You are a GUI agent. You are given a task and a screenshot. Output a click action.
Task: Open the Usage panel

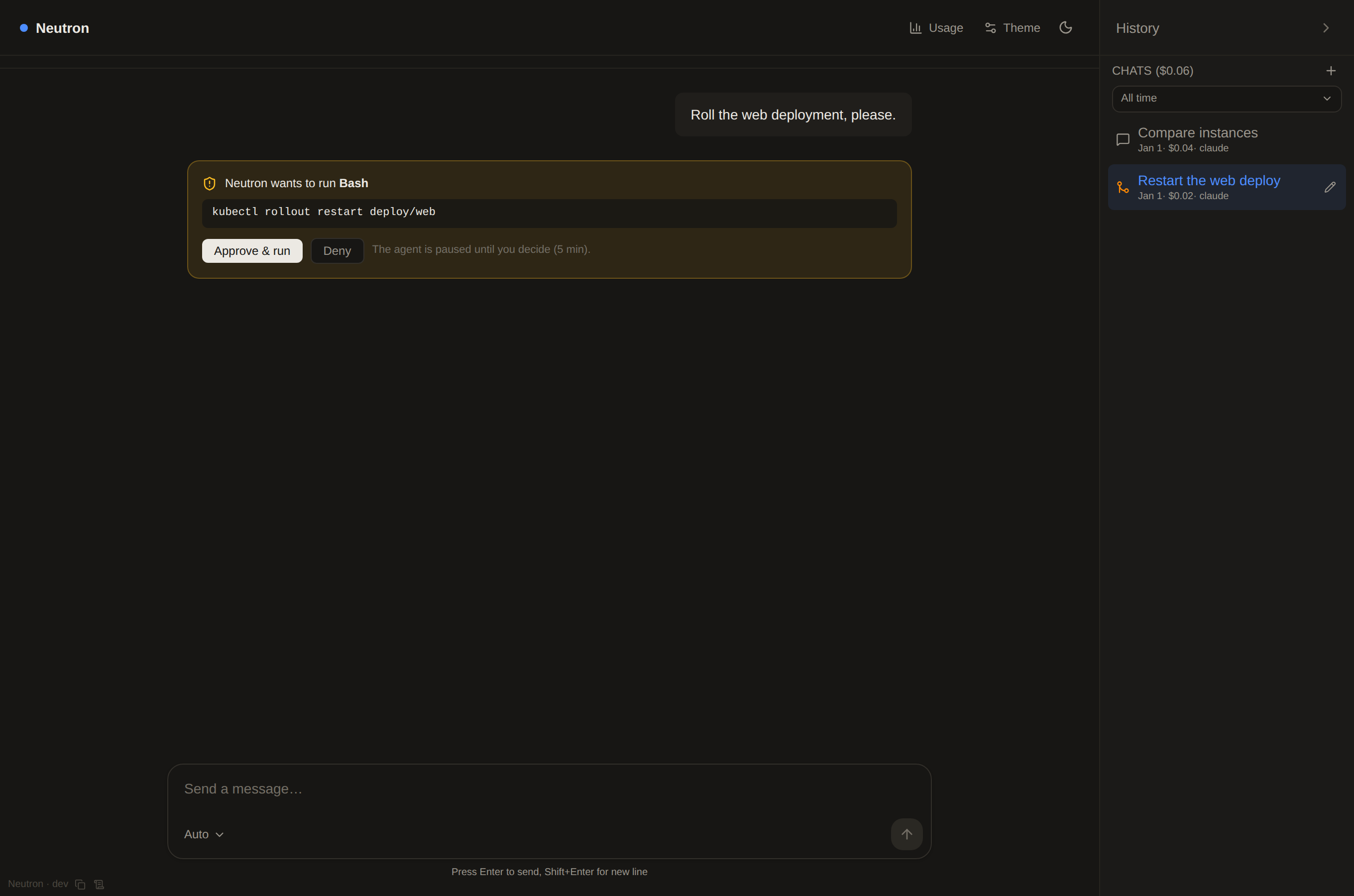click(x=936, y=28)
